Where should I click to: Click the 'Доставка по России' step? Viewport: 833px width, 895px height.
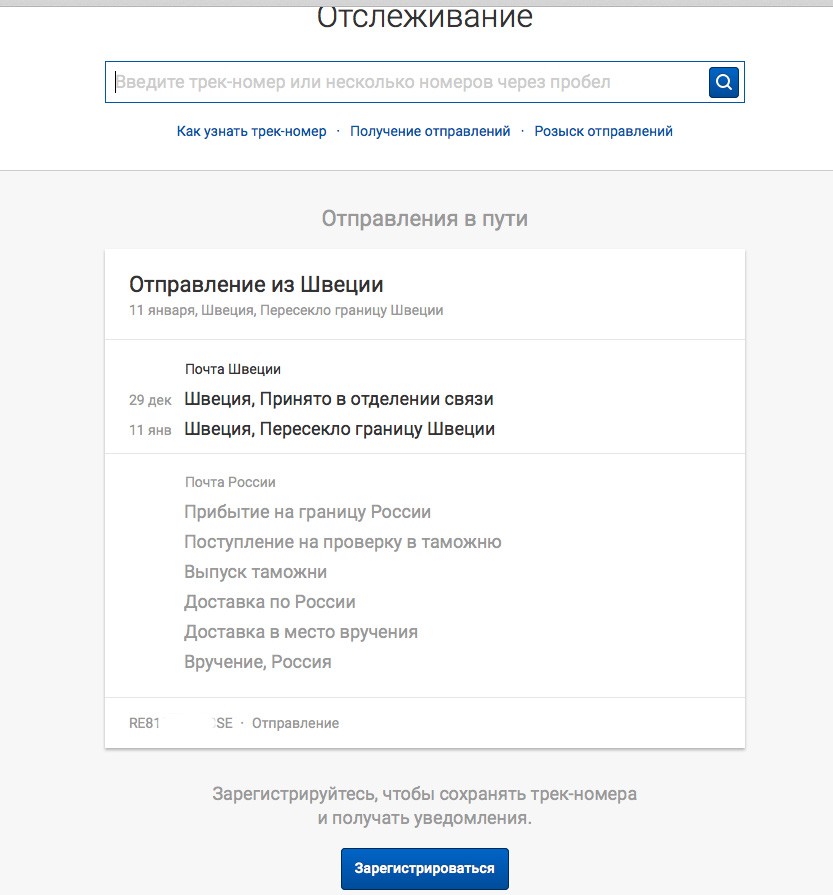269,602
